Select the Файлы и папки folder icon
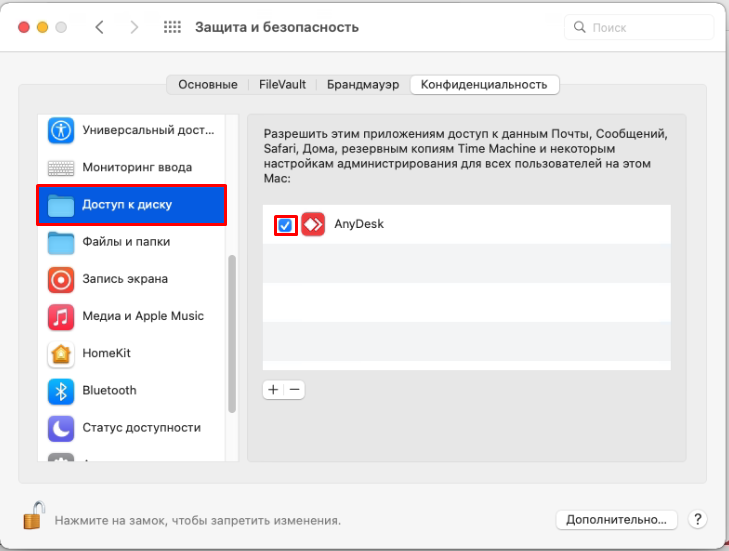Screen dimensions: 729x551 (x=61, y=242)
